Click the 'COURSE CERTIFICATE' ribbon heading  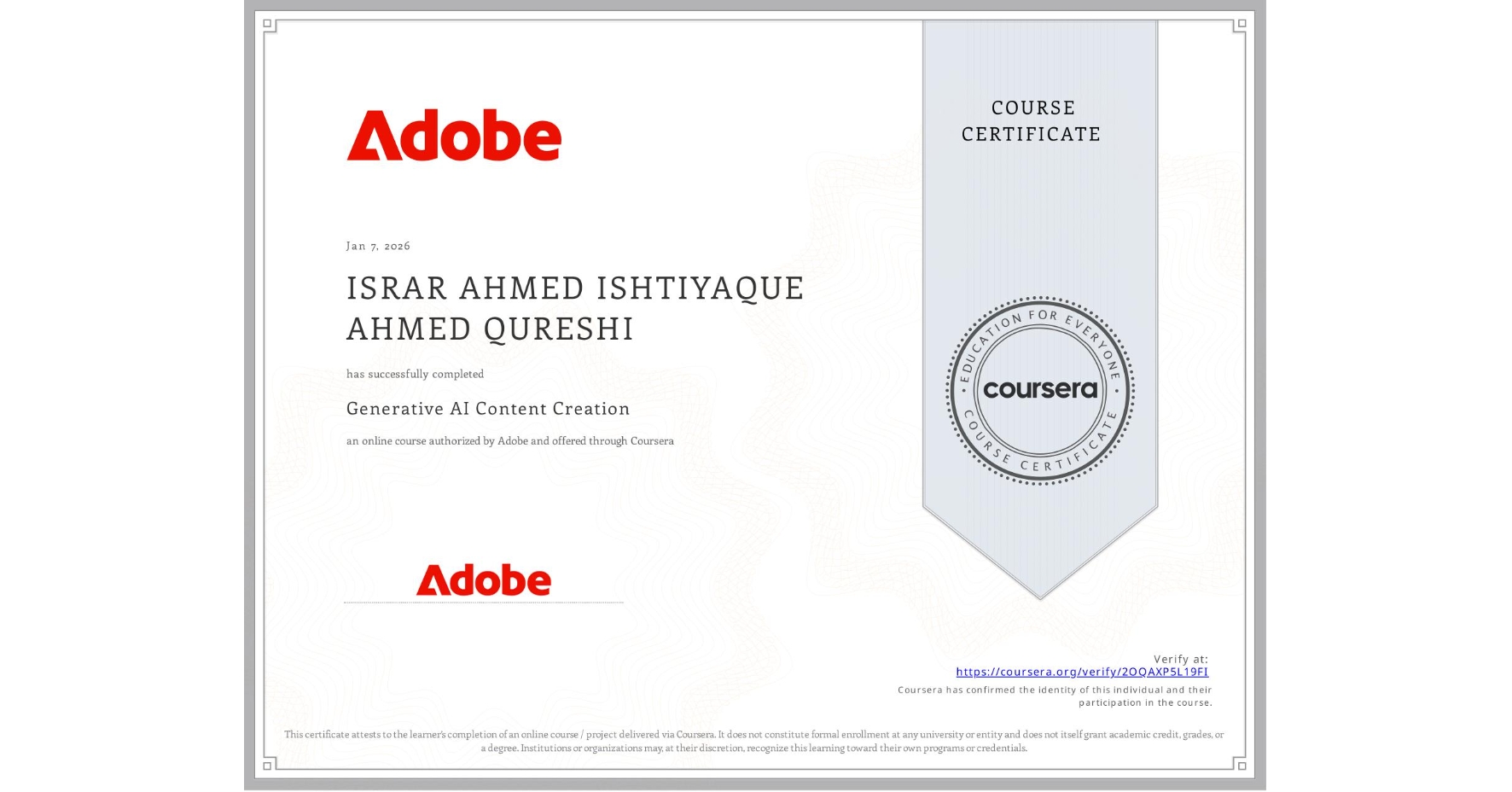click(x=1032, y=120)
